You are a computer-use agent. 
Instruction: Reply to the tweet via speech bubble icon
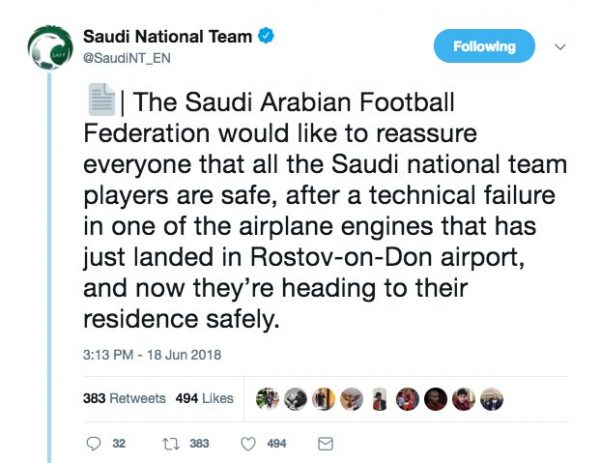[94, 443]
